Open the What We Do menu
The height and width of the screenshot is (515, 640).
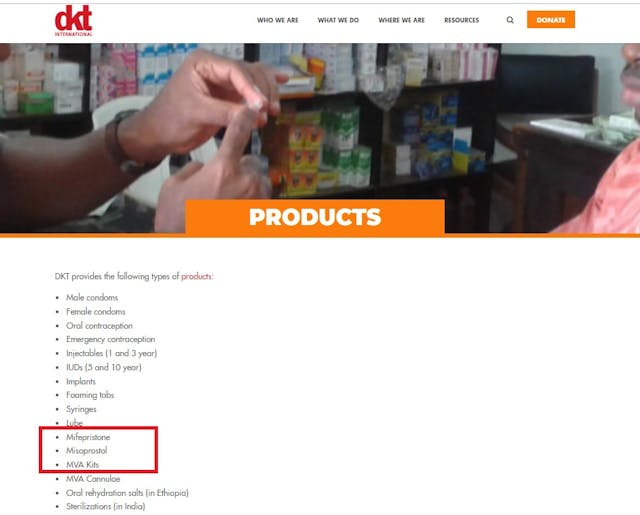[338, 20]
